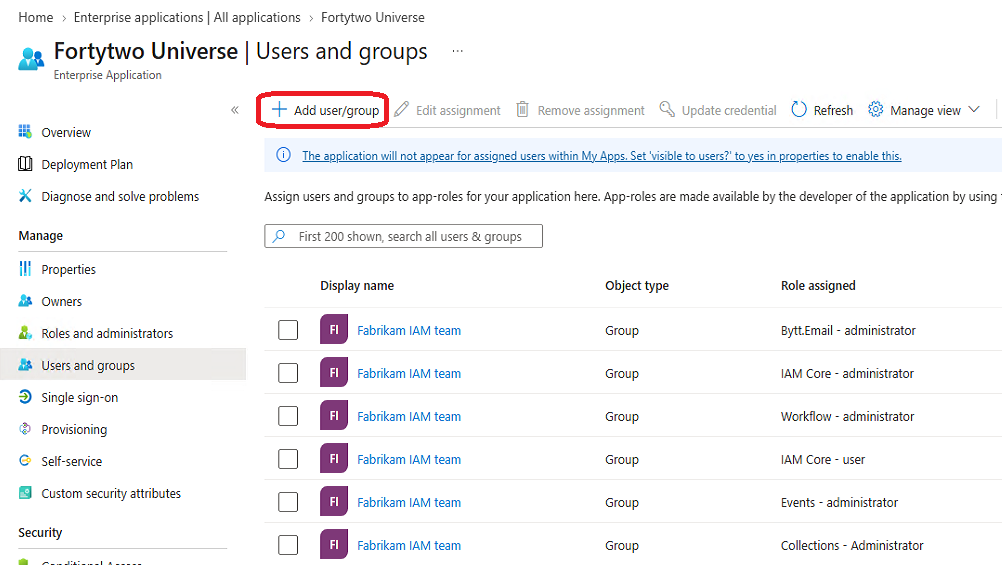Sort by Display name column header
Viewport: 1002px width, 565px height.
357,285
